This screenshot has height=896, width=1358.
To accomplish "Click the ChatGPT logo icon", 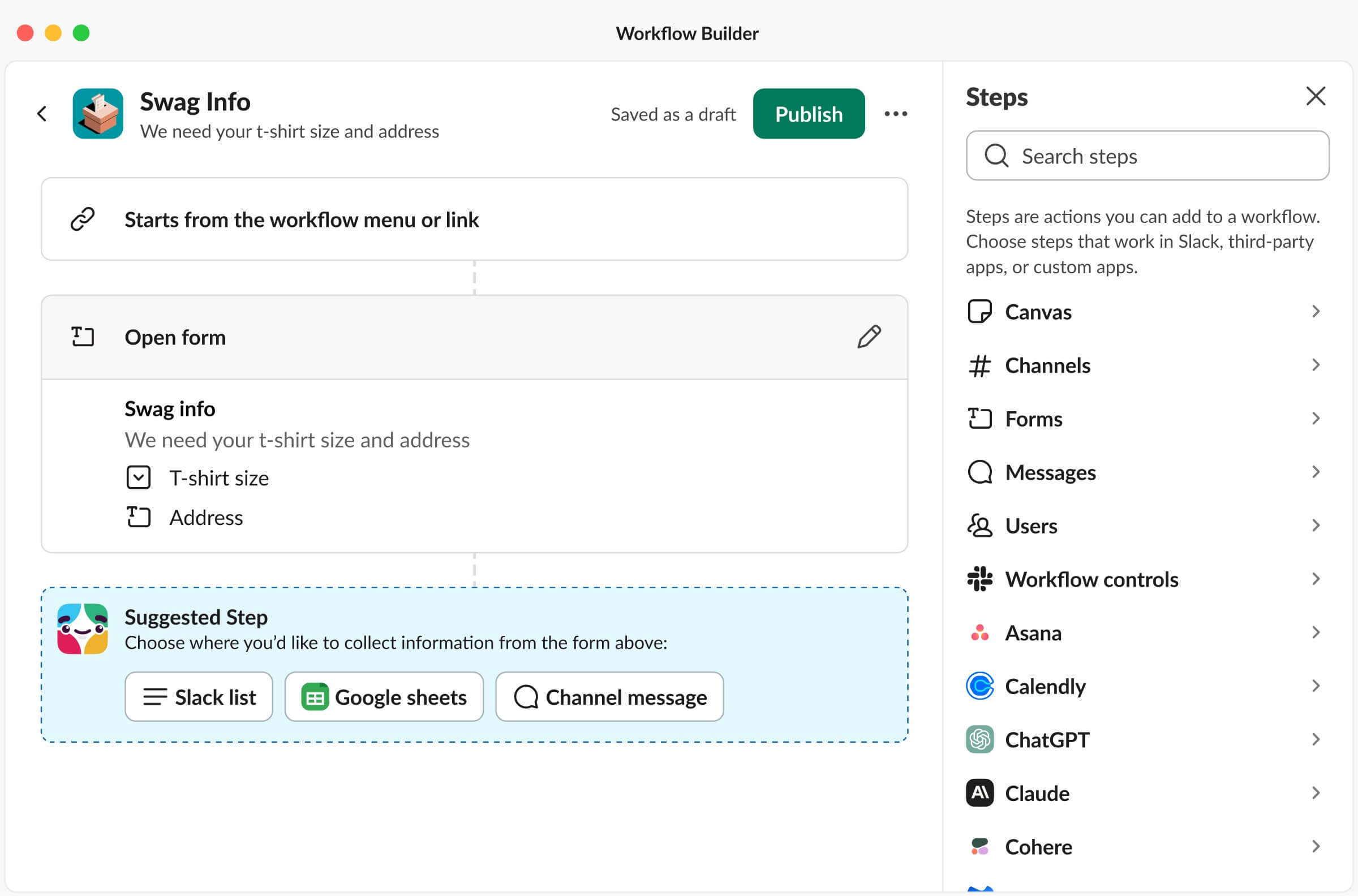I will [x=979, y=739].
